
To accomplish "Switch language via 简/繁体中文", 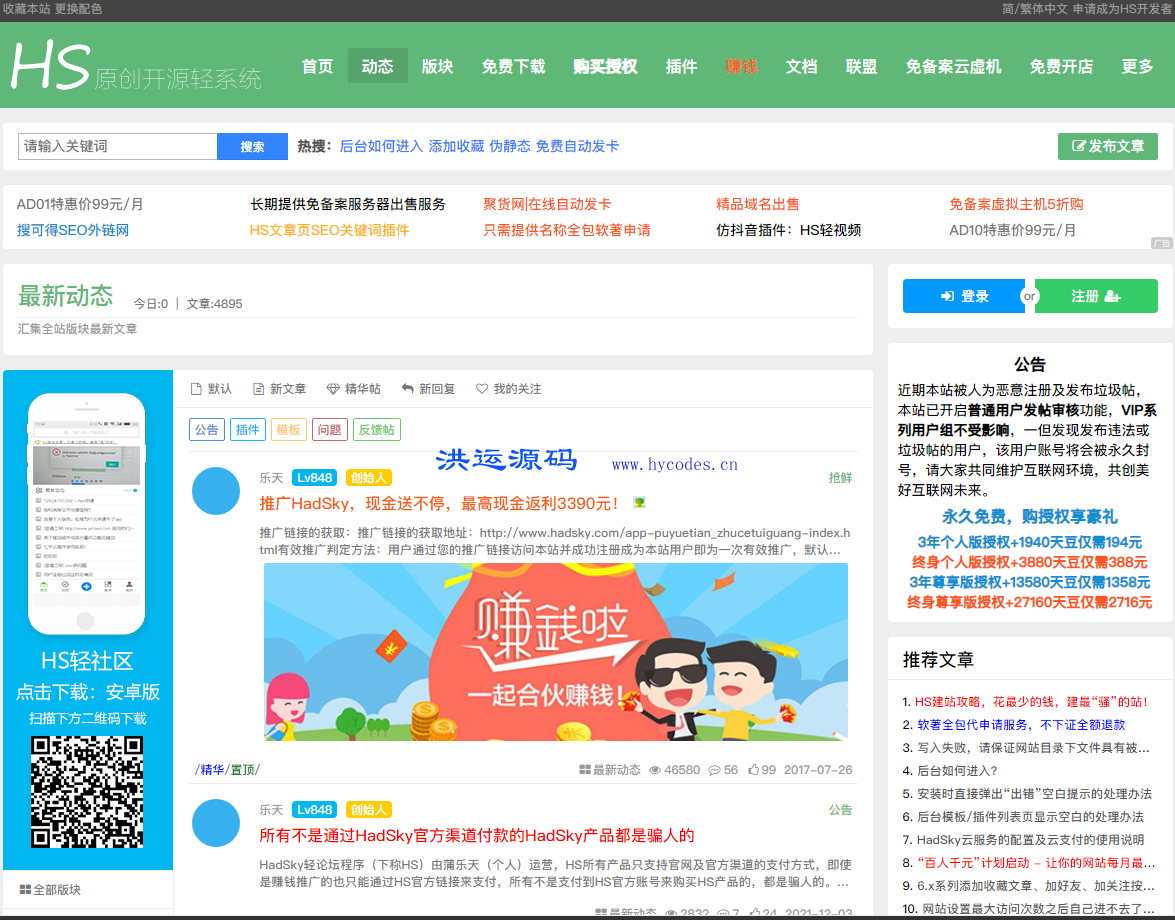I will (1035, 9).
